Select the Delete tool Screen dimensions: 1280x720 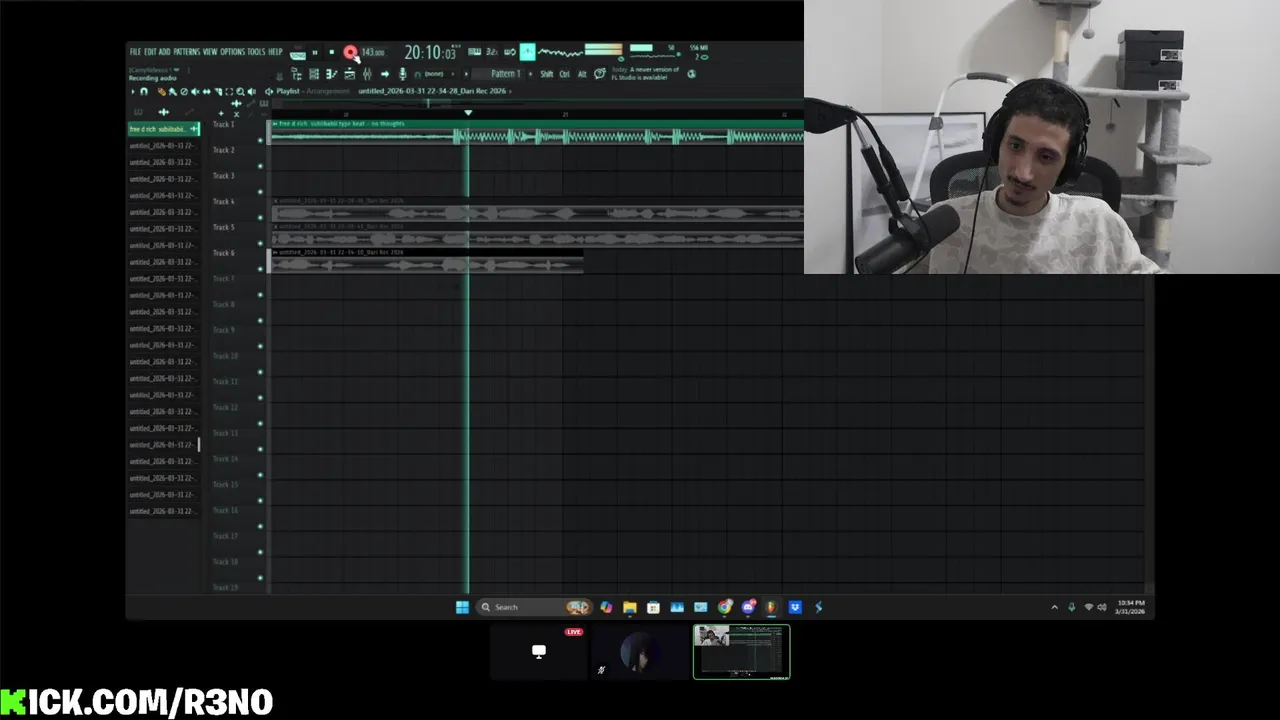pos(184,92)
